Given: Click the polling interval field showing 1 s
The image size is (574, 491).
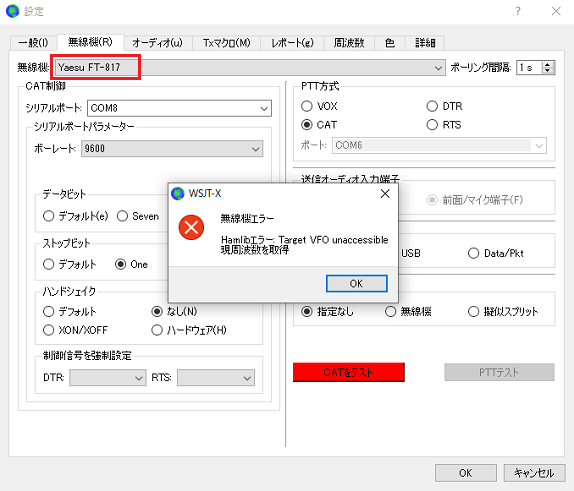Looking at the screenshot, I should click(x=529, y=68).
